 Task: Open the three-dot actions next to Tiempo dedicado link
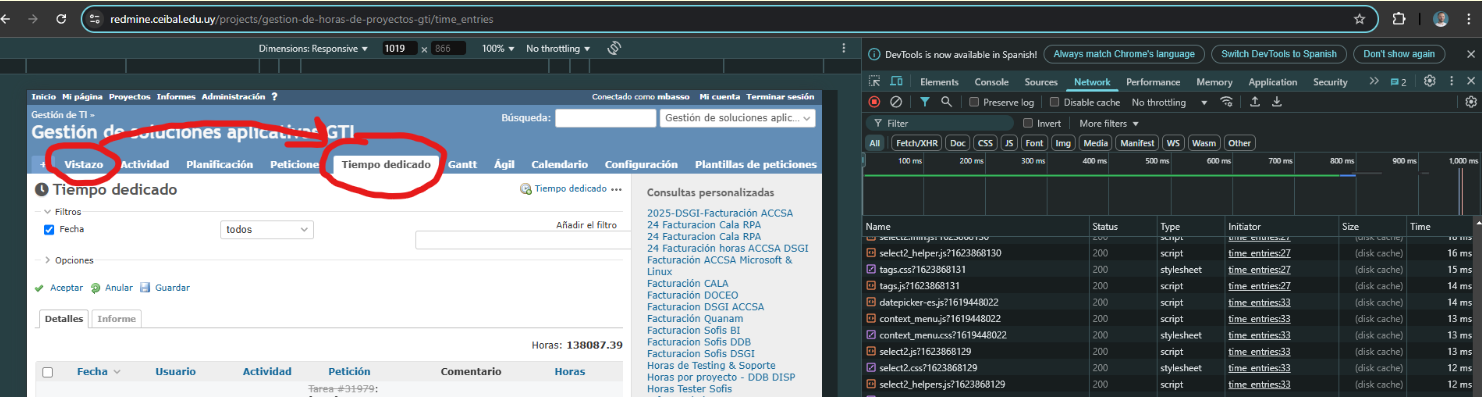pos(616,189)
